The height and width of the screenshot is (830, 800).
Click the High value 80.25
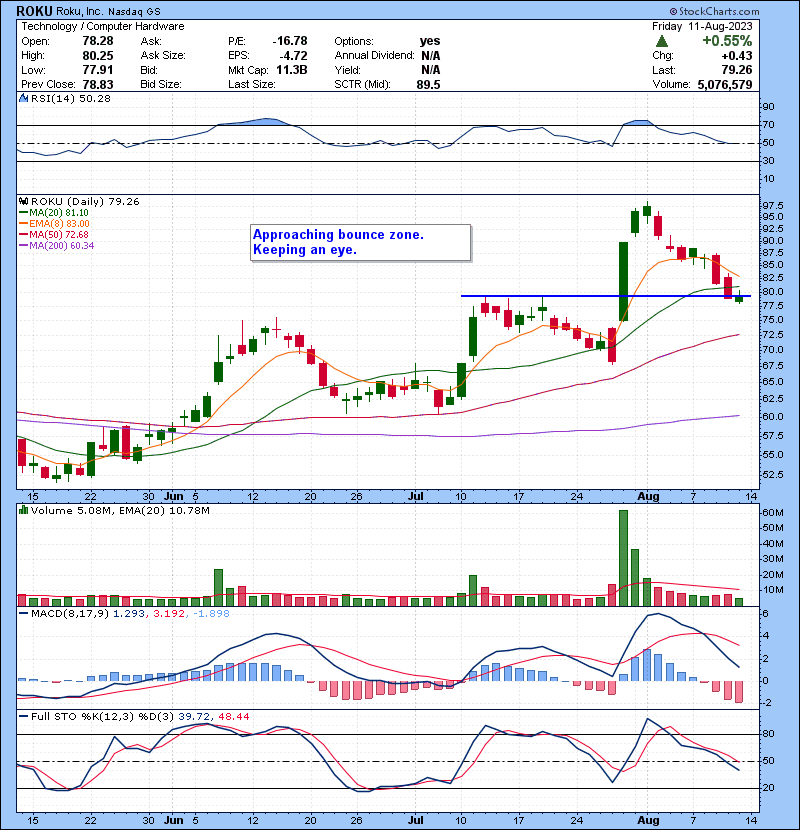(98, 56)
